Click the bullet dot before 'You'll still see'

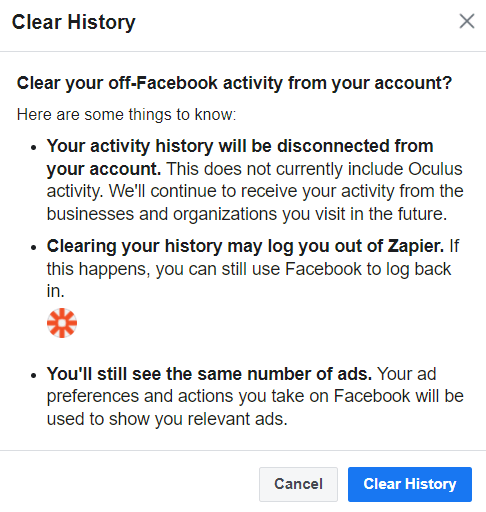[33, 375]
